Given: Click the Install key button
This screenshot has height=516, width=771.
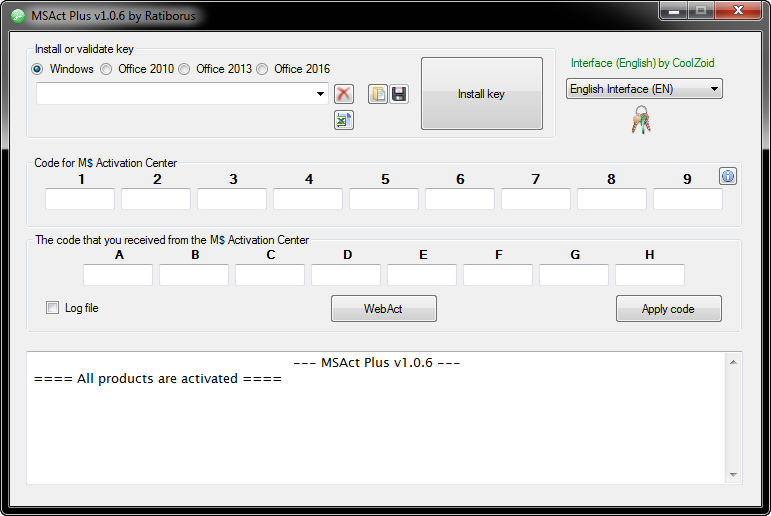Looking at the screenshot, I should [482, 93].
